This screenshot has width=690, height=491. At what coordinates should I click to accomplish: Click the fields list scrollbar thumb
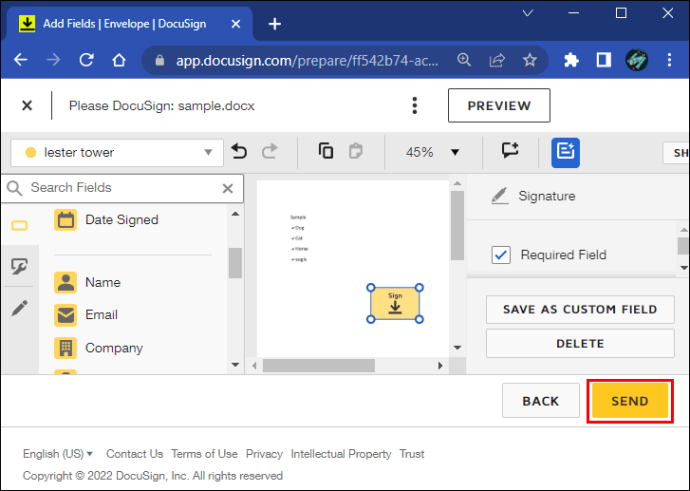click(235, 263)
